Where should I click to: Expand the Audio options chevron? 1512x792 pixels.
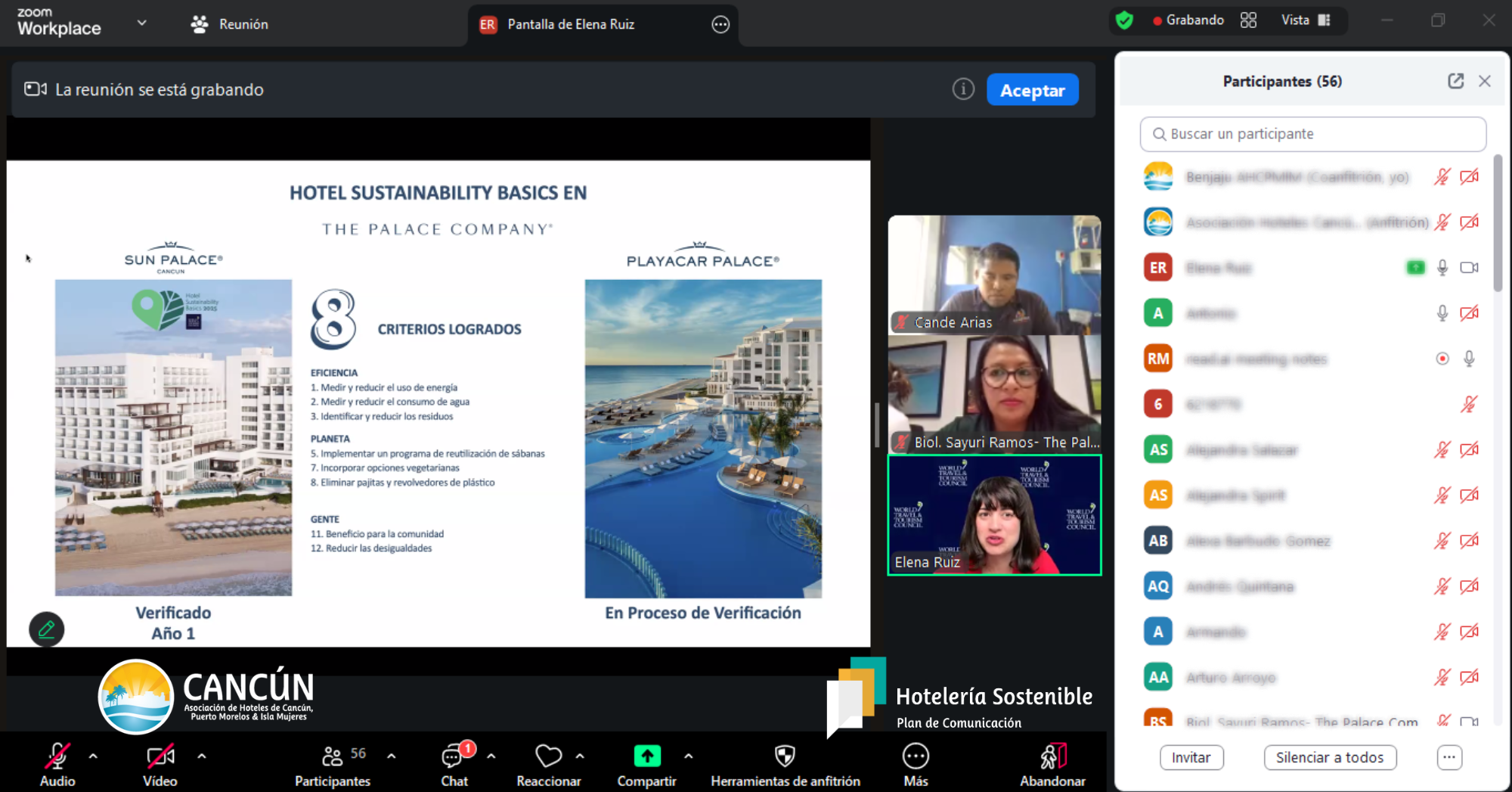93,756
